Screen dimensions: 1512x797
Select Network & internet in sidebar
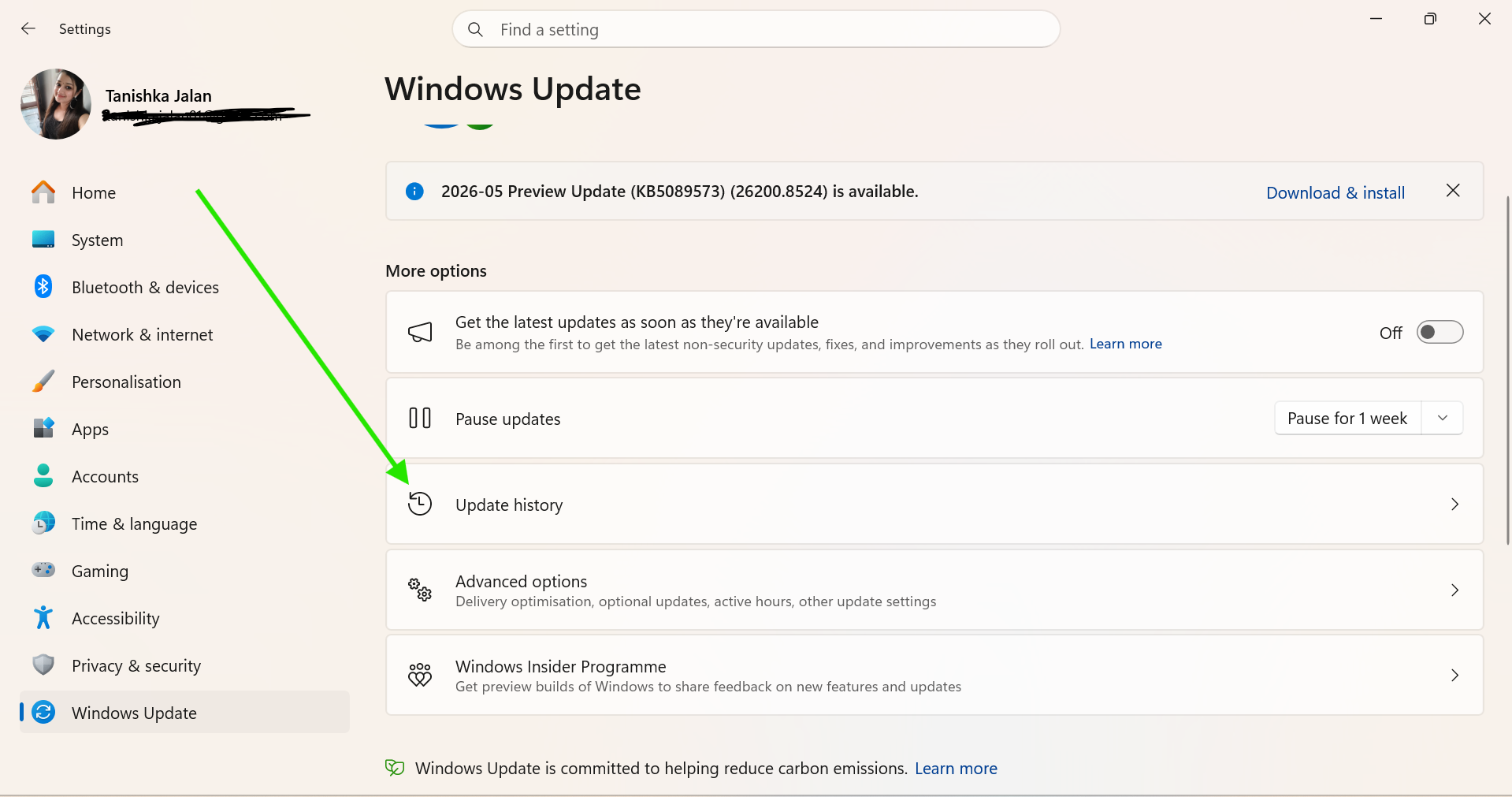(184, 334)
